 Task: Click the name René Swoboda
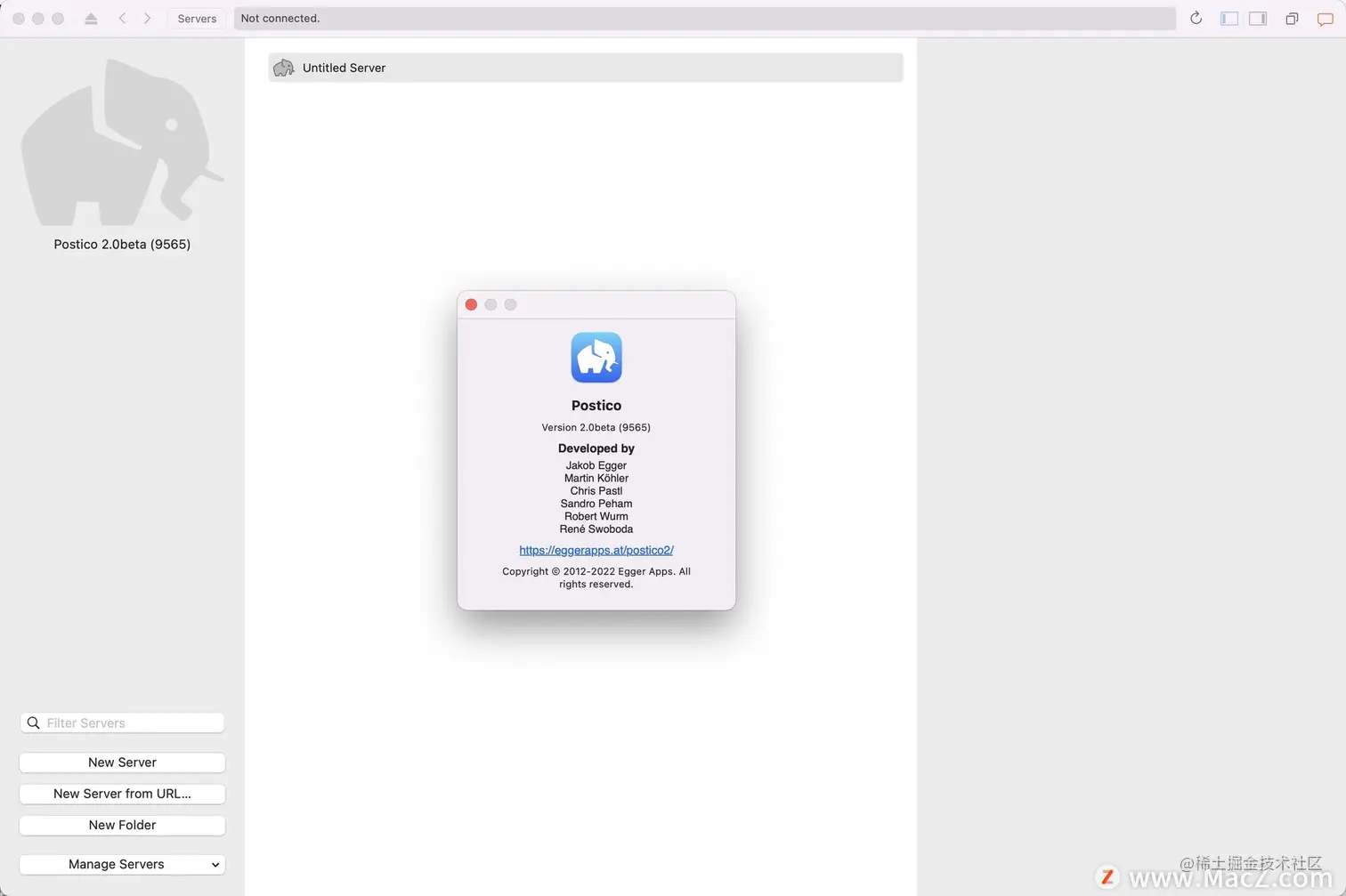click(596, 529)
